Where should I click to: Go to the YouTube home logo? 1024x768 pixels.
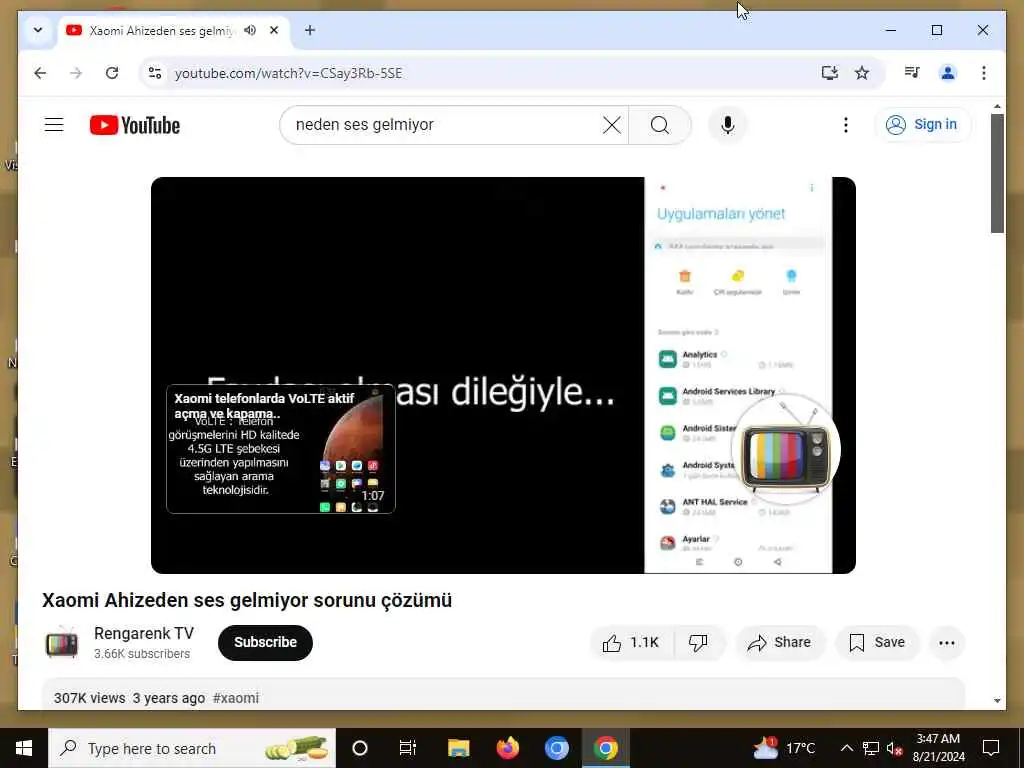coord(135,125)
